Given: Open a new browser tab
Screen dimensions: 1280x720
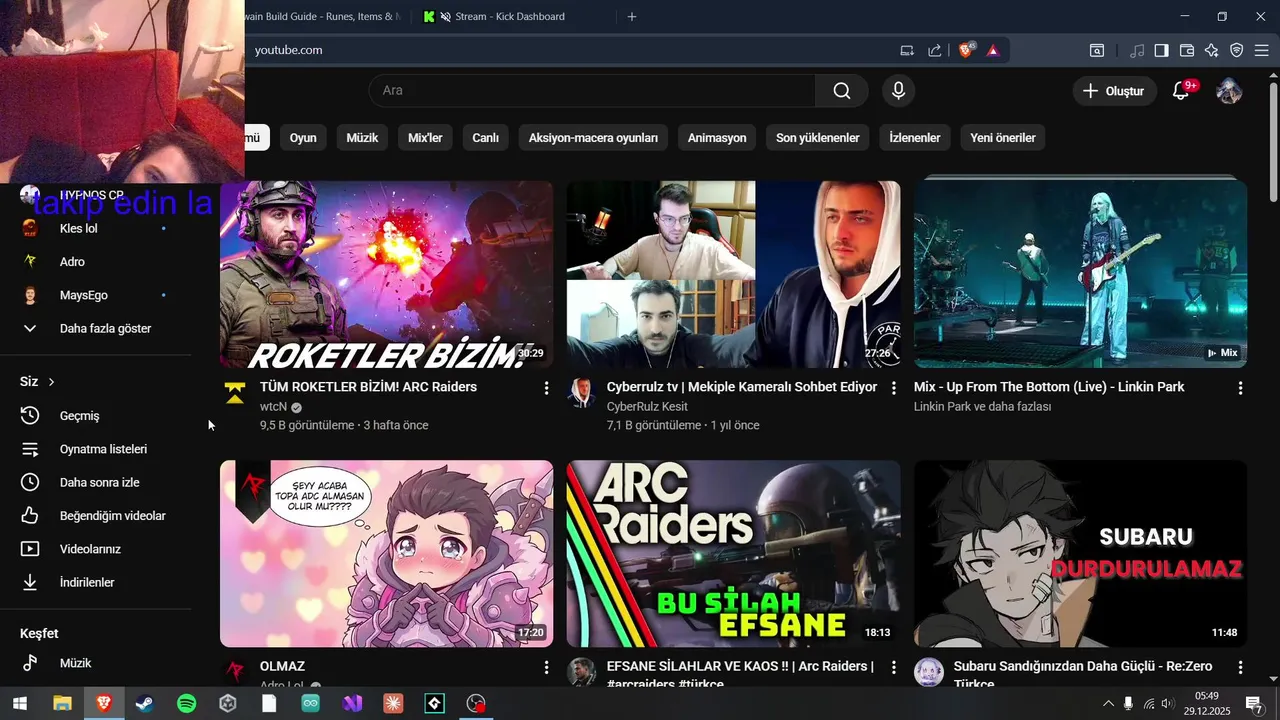Looking at the screenshot, I should click(x=631, y=17).
